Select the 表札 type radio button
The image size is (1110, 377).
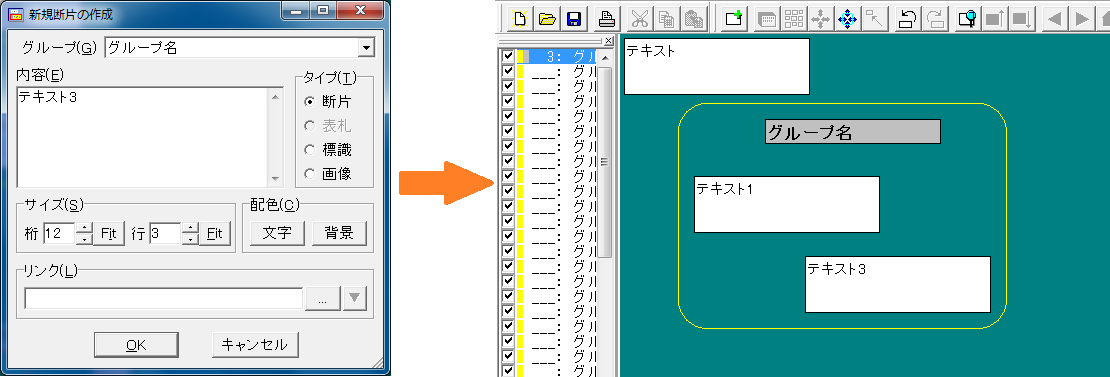[309, 126]
